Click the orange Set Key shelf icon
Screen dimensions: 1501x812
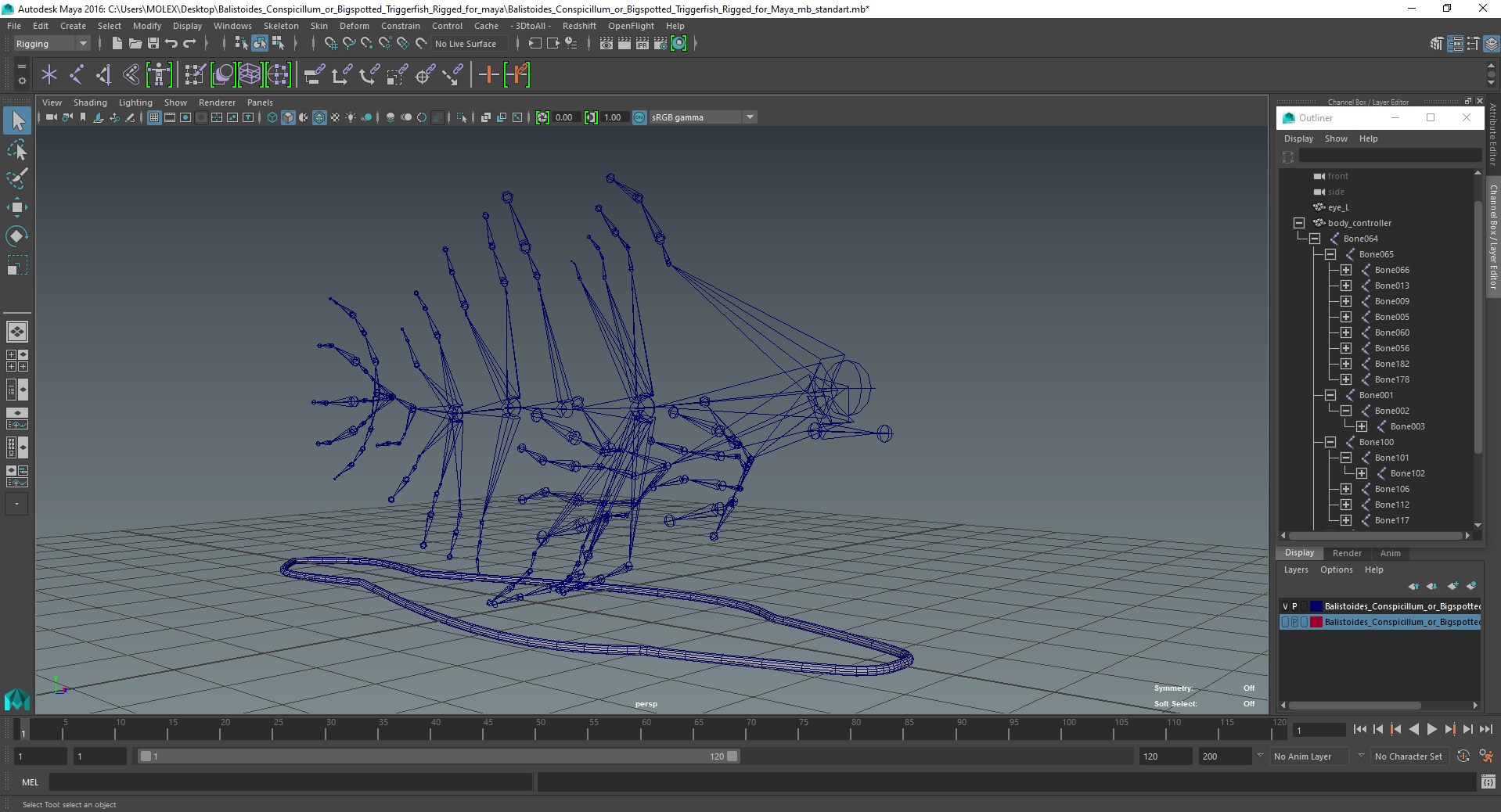(x=488, y=75)
